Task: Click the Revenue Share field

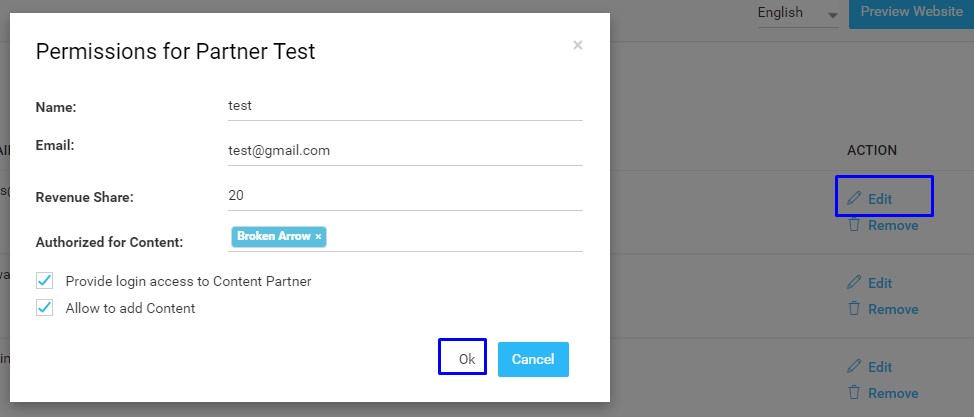Action: point(405,196)
